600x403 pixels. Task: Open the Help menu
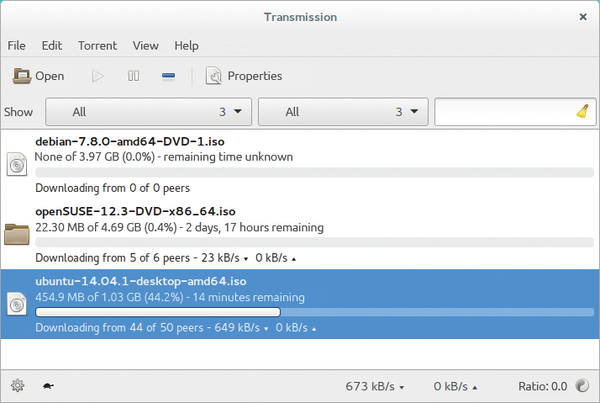tap(186, 46)
